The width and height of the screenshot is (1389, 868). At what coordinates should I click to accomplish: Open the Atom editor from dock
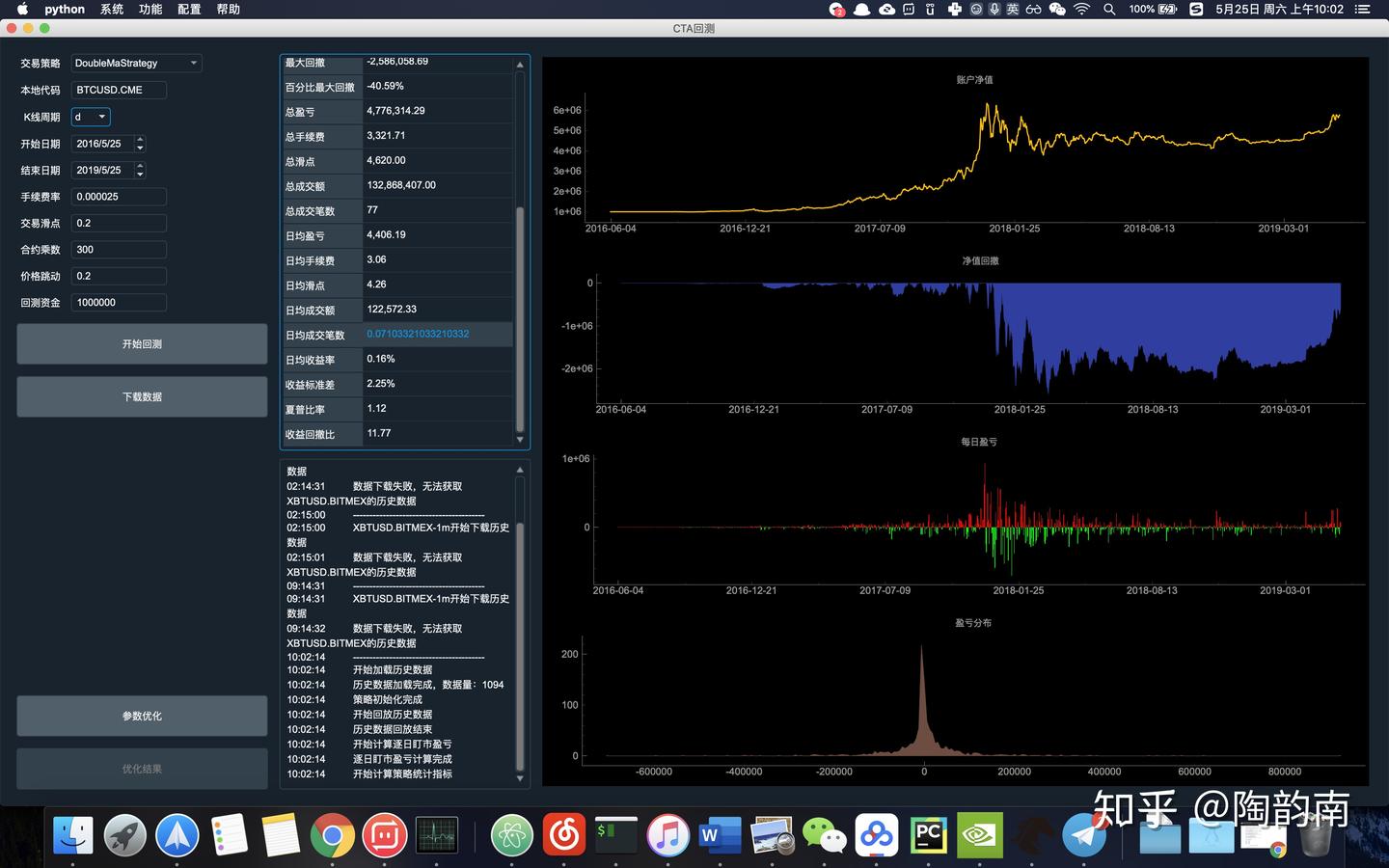[x=512, y=835]
